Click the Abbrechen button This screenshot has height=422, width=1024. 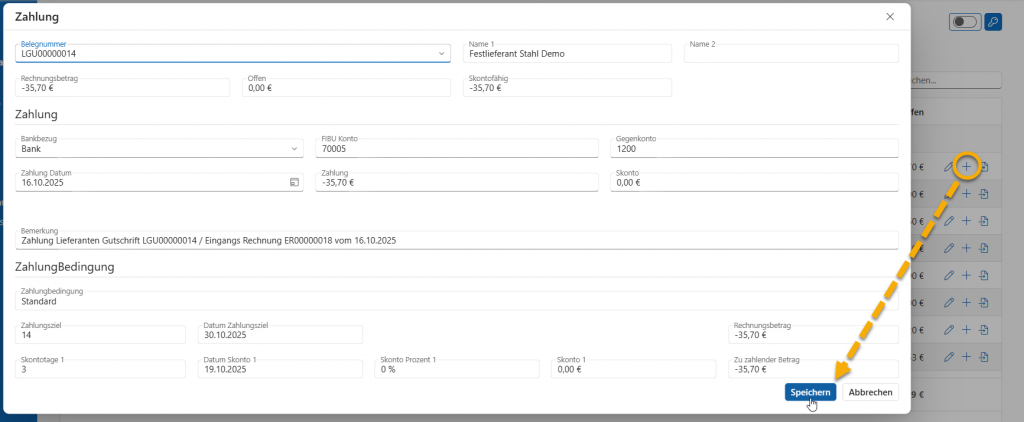(870, 393)
